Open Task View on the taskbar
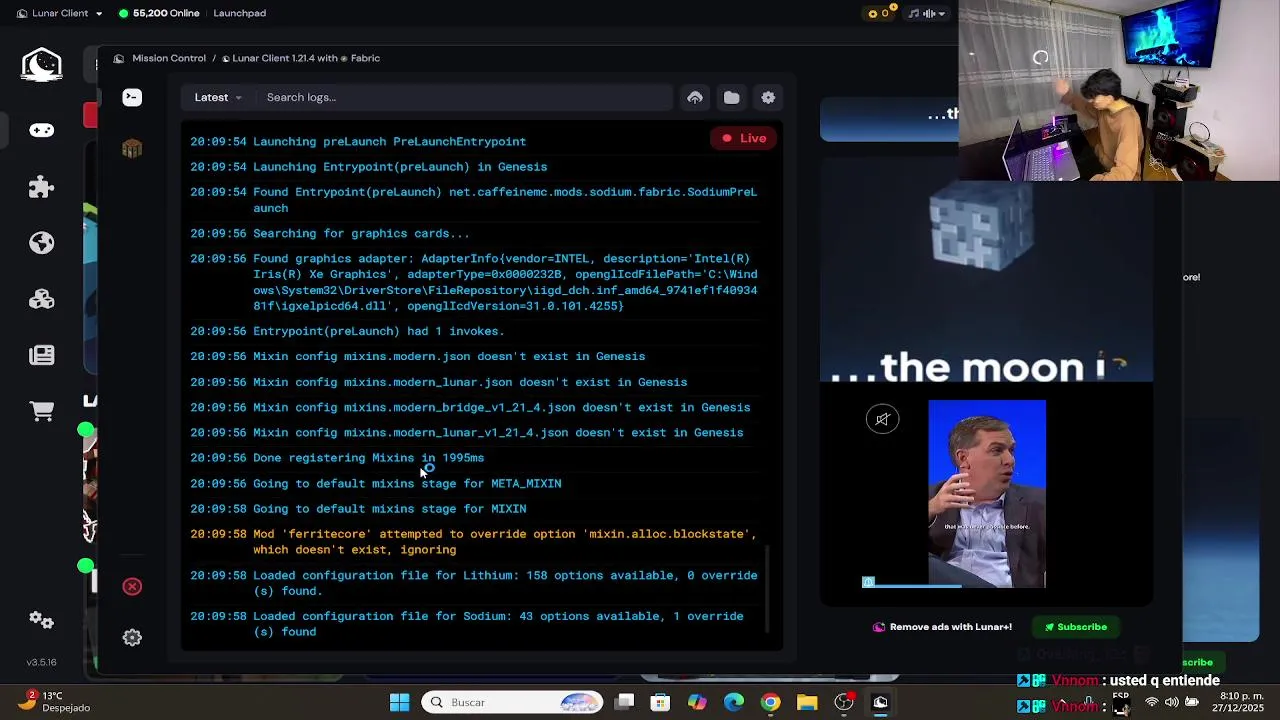Viewport: 1280px width, 720px height. pyautogui.click(x=624, y=702)
